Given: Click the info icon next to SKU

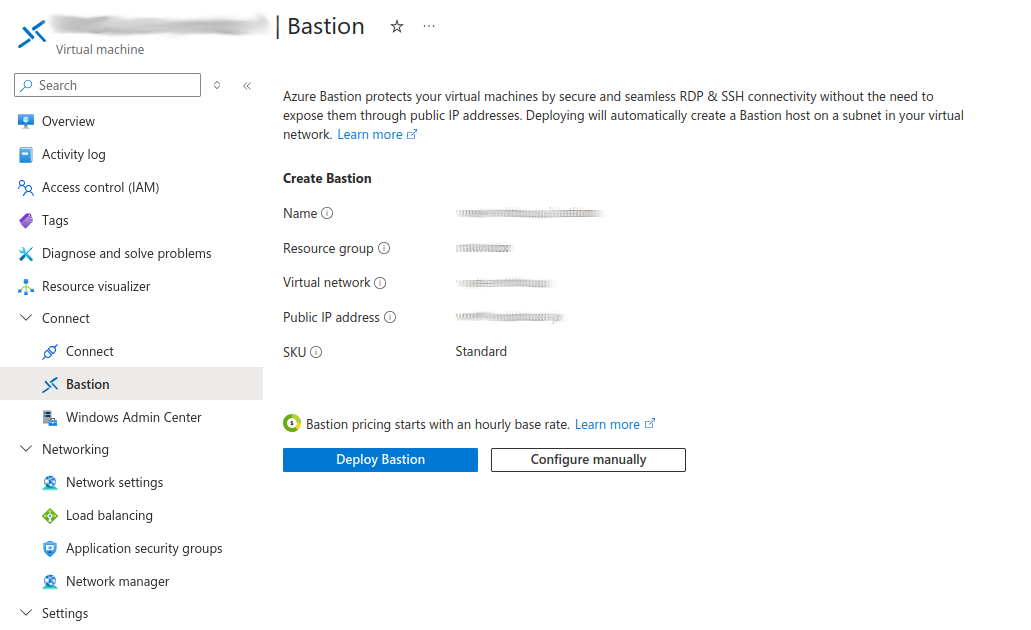Looking at the screenshot, I should 316,352.
